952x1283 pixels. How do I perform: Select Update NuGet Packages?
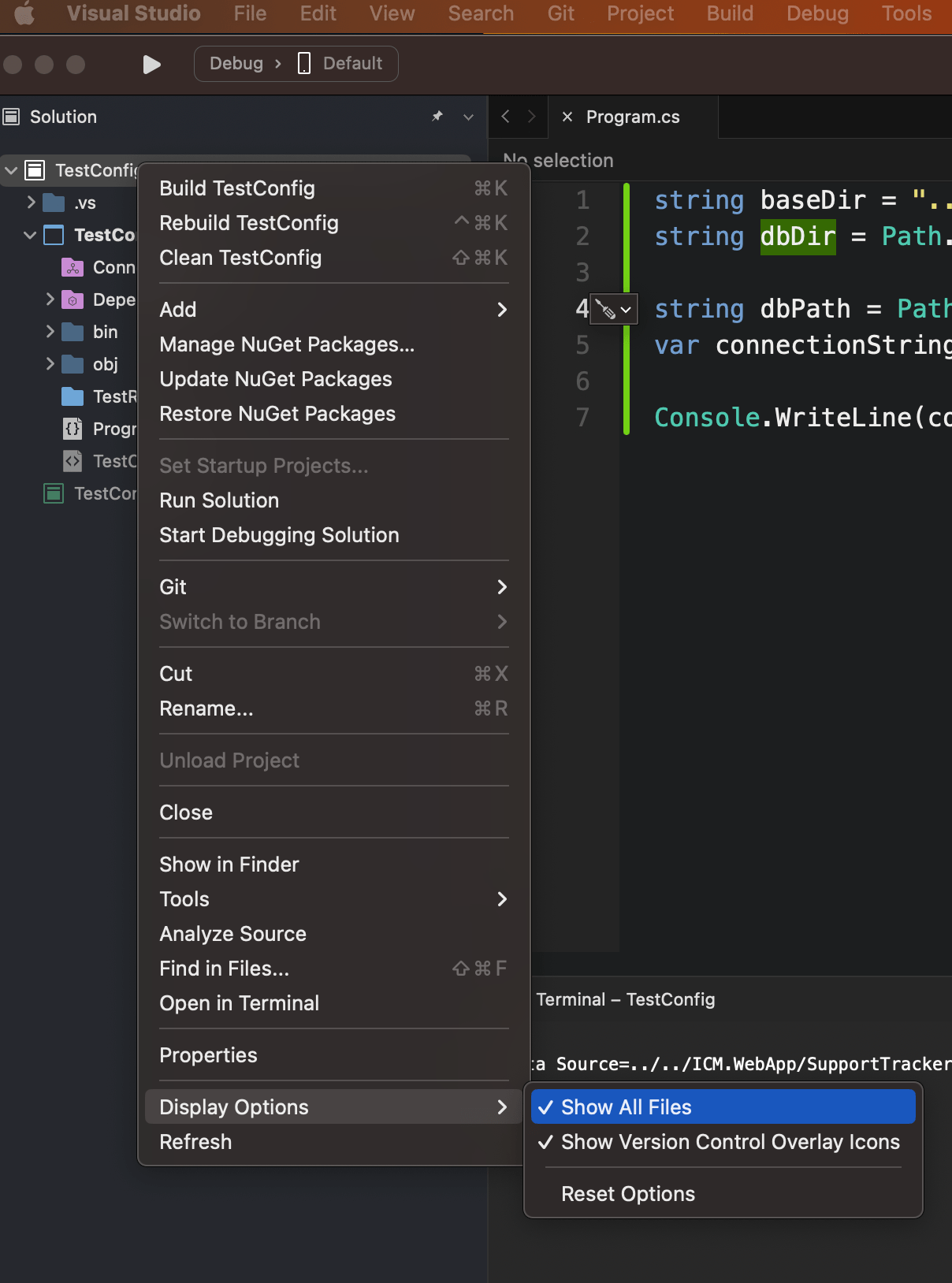coord(334,379)
